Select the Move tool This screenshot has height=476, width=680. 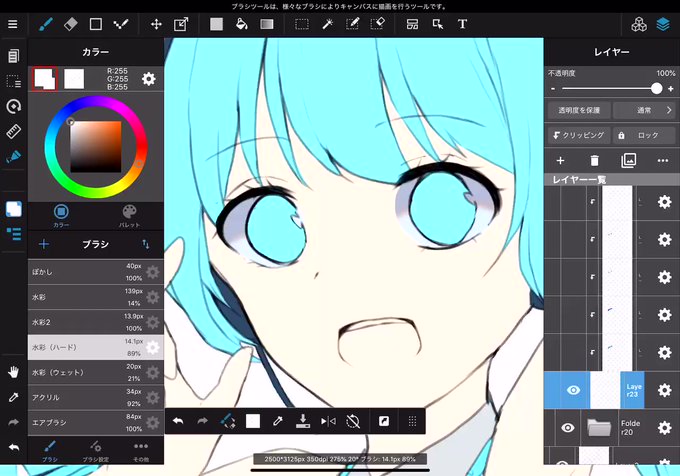[156, 24]
